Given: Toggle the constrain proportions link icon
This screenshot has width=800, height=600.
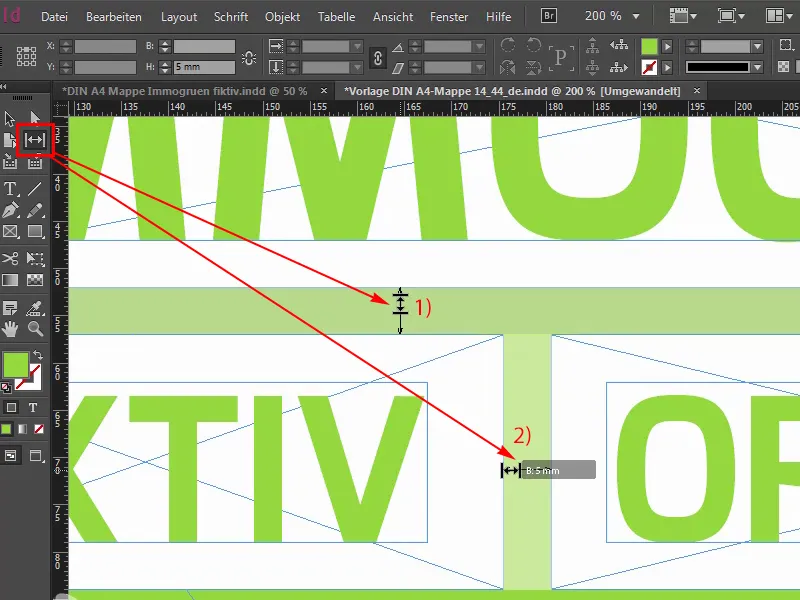Looking at the screenshot, I should click(x=378, y=59).
